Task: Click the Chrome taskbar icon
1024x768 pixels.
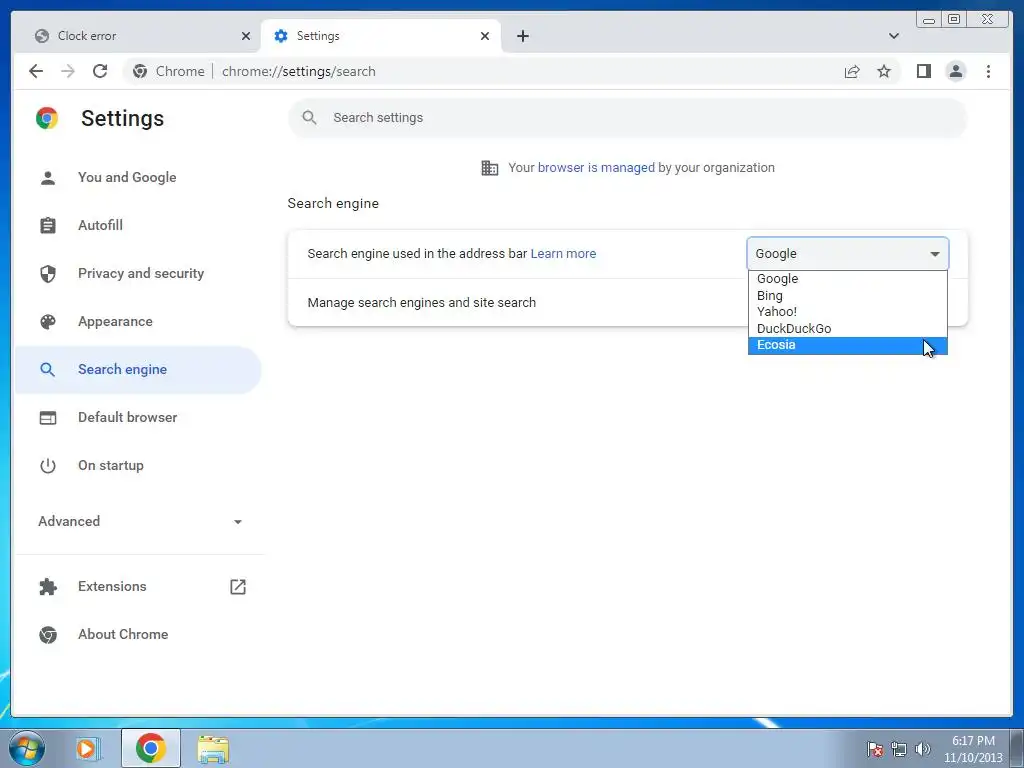Action: pos(151,748)
